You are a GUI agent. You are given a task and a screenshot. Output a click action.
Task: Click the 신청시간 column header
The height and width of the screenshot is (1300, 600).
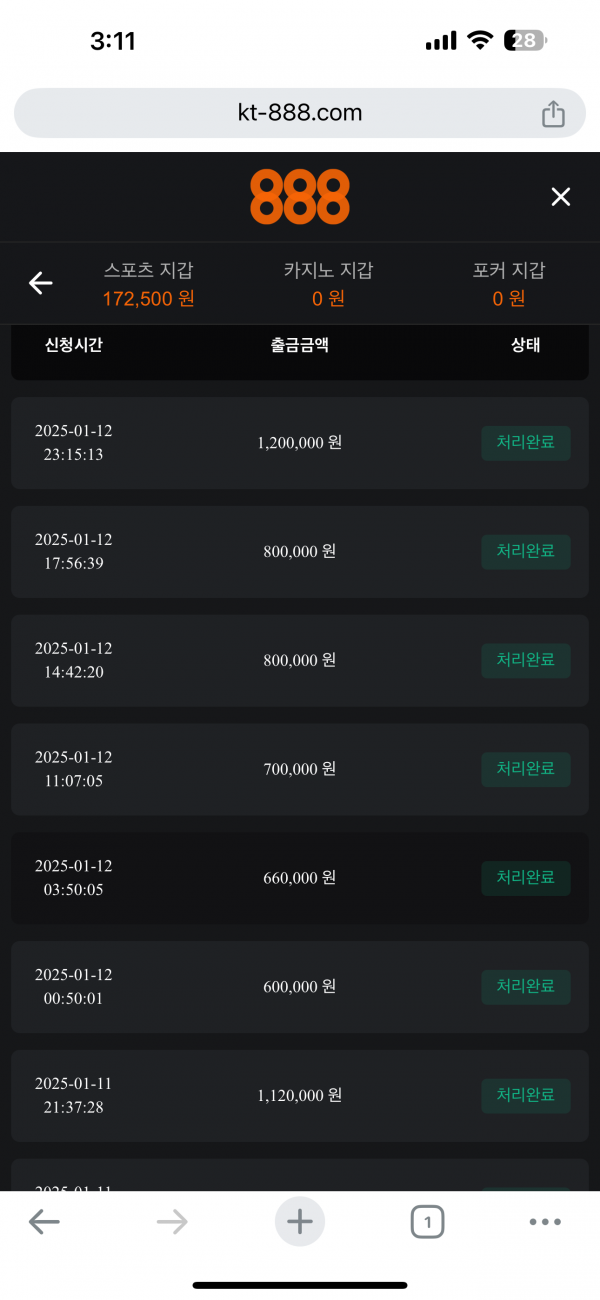click(x=74, y=346)
